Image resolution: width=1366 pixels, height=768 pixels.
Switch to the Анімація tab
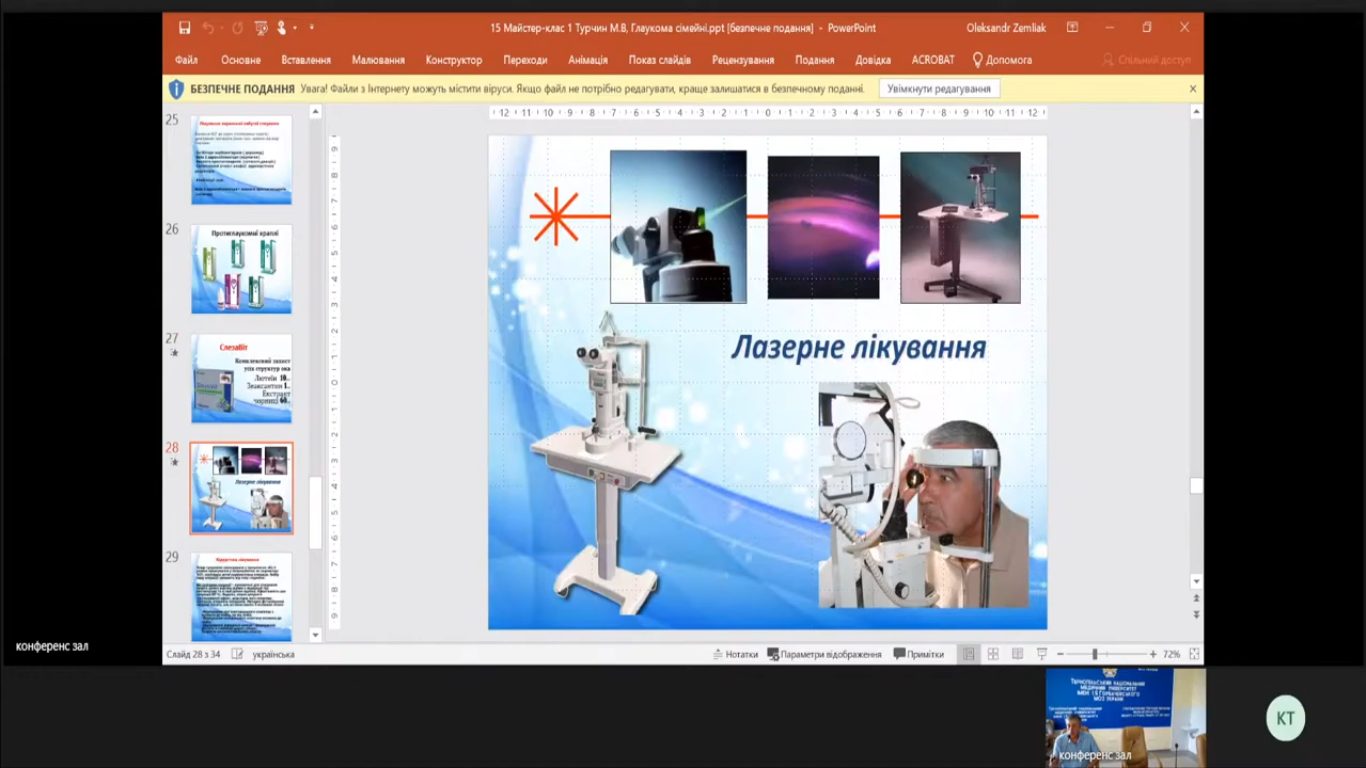(588, 60)
